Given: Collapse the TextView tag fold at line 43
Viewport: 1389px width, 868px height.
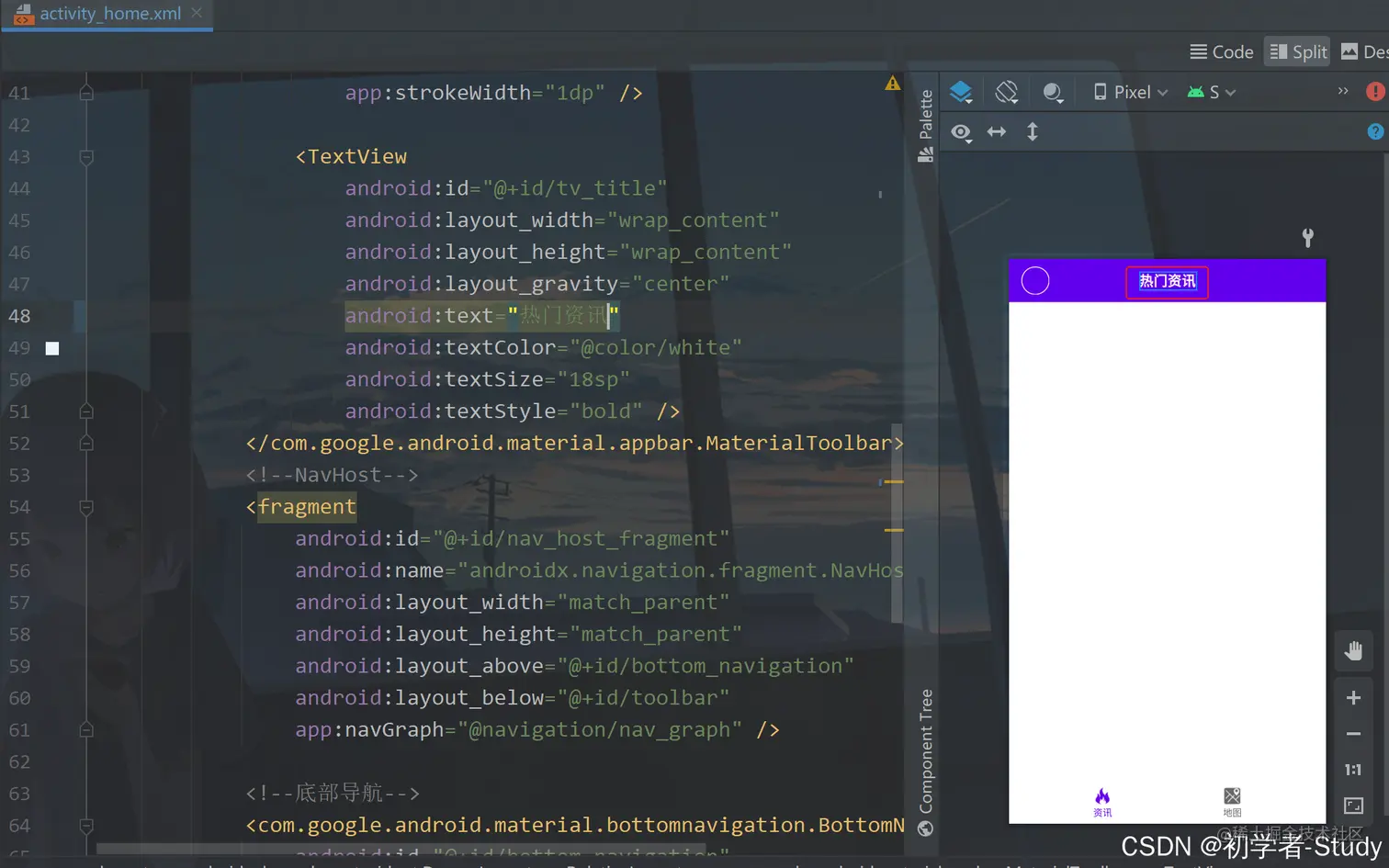Looking at the screenshot, I should tap(86, 157).
